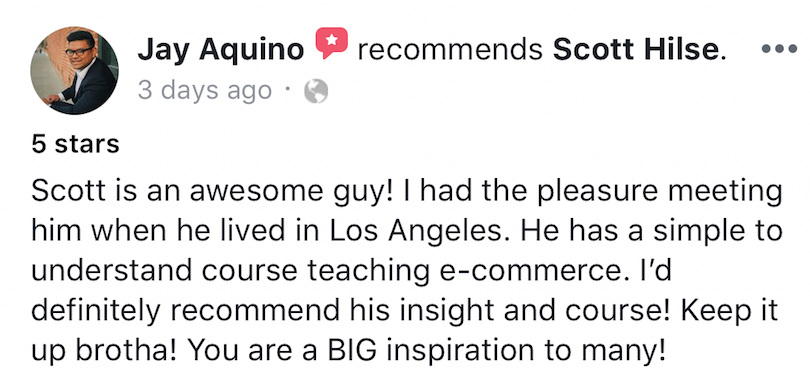This screenshot has width=810, height=382.
Task: Click the 3 days ago timestamp
Action: pyautogui.click(x=205, y=90)
